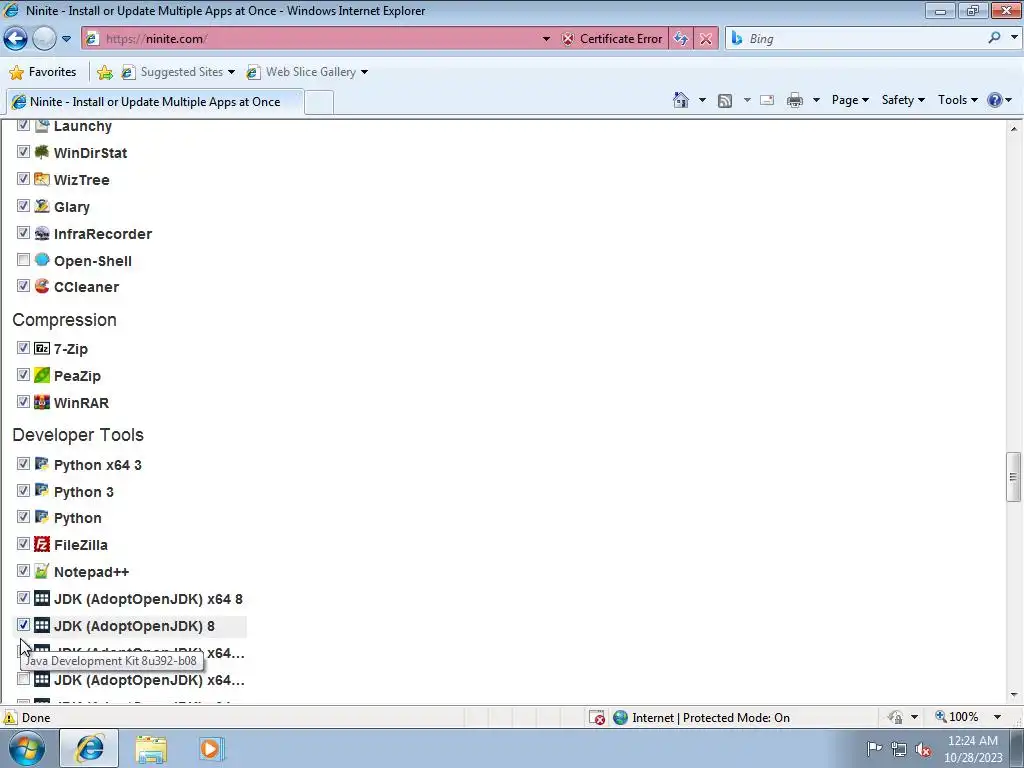1024x768 pixels.
Task: Click the vertical scrollbar thumb
Action: click(x=1014, y=477)
